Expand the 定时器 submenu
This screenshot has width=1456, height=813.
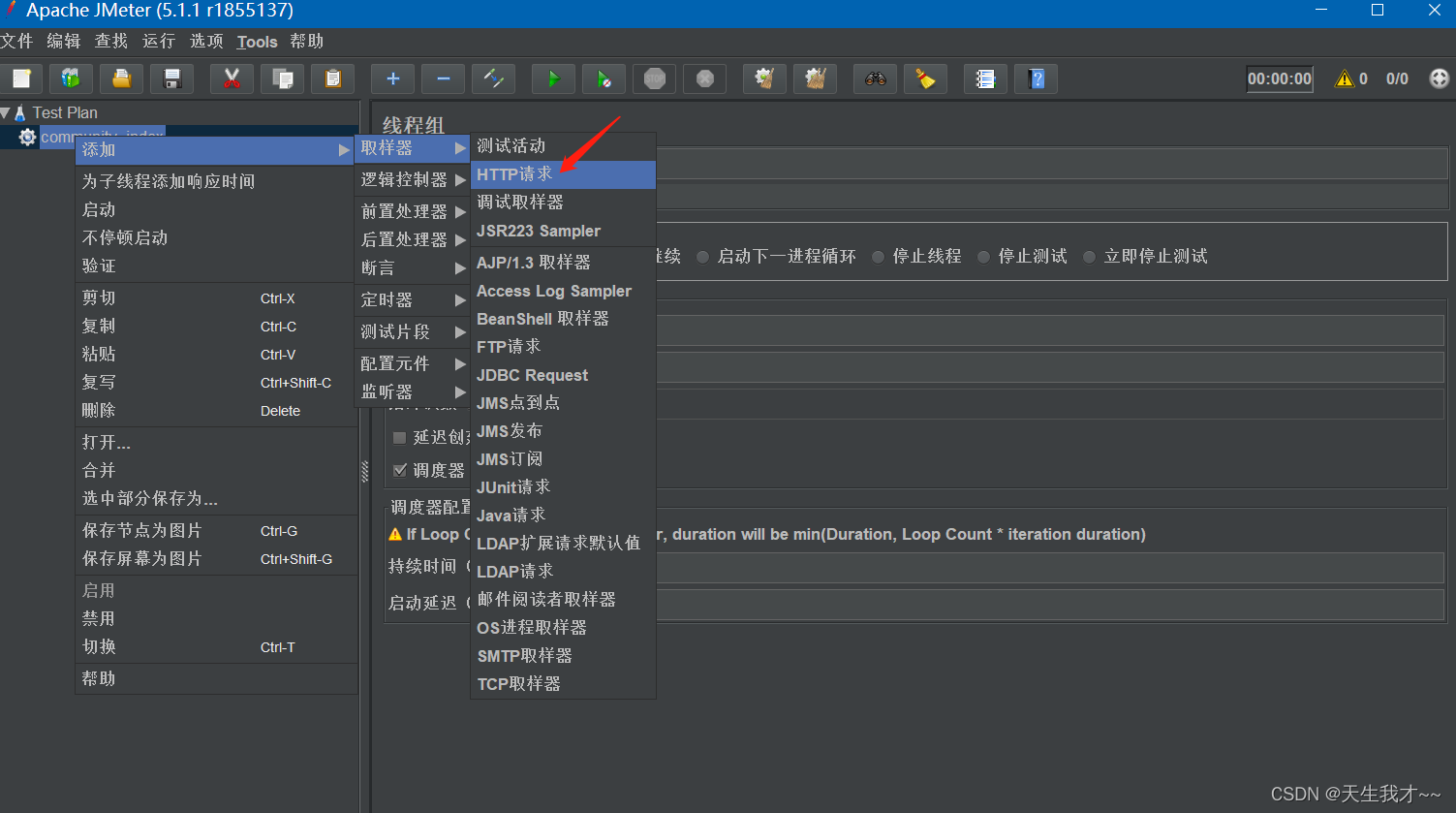413,299
